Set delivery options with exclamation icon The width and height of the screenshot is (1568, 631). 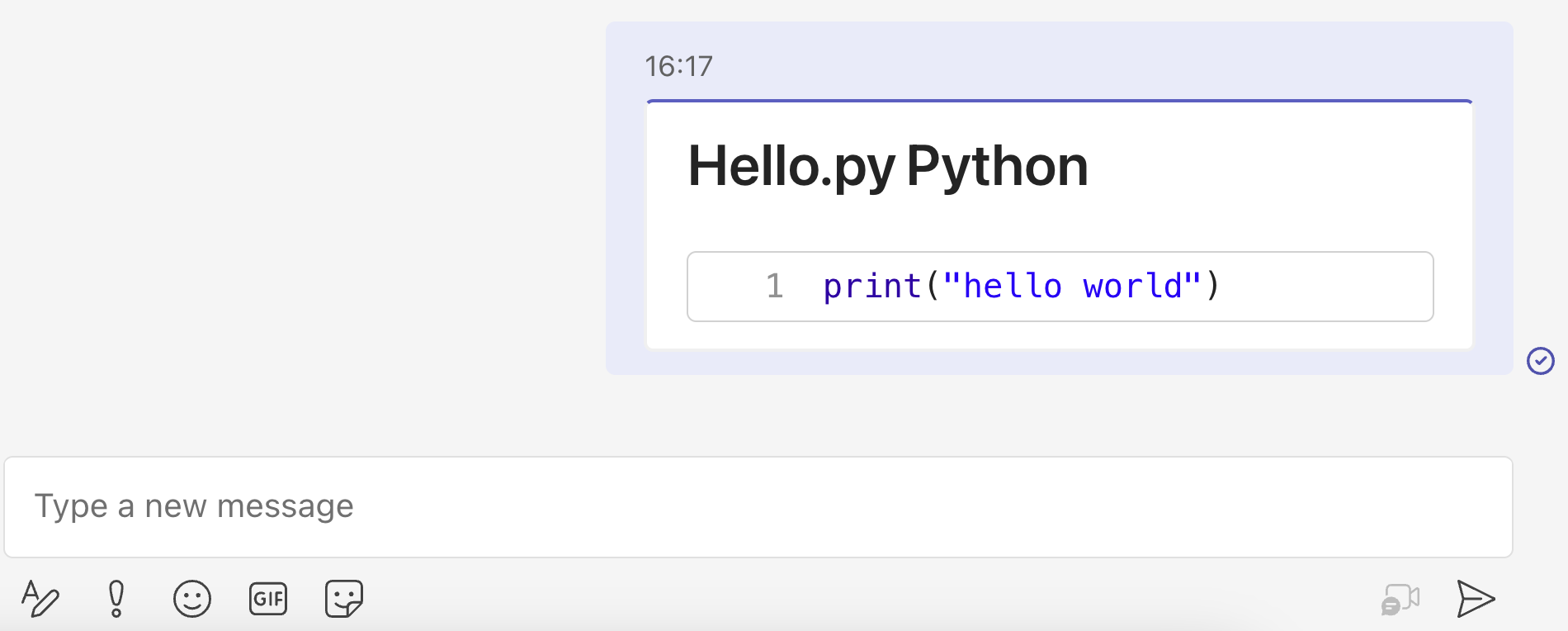click(116, 599)
